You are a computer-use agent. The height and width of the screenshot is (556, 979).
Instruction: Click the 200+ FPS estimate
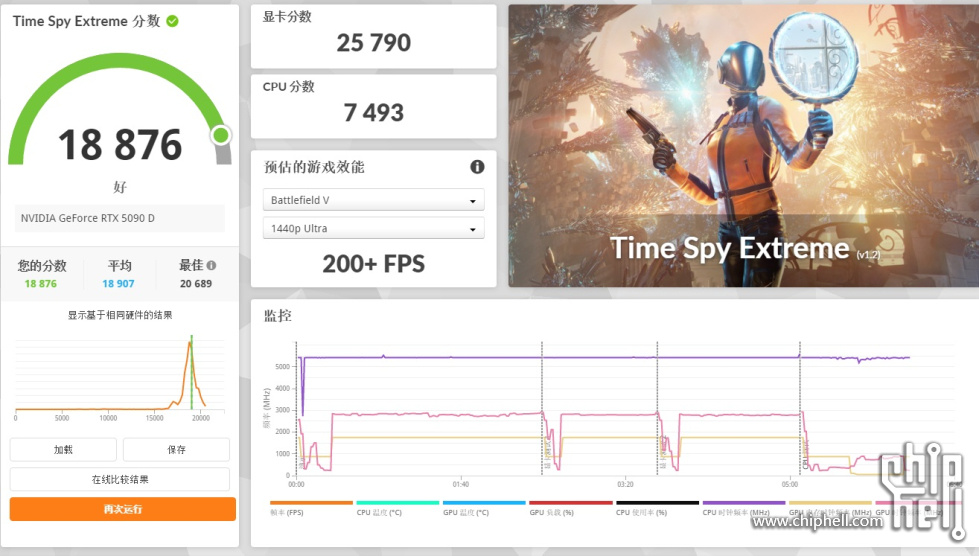pos(373,264)
